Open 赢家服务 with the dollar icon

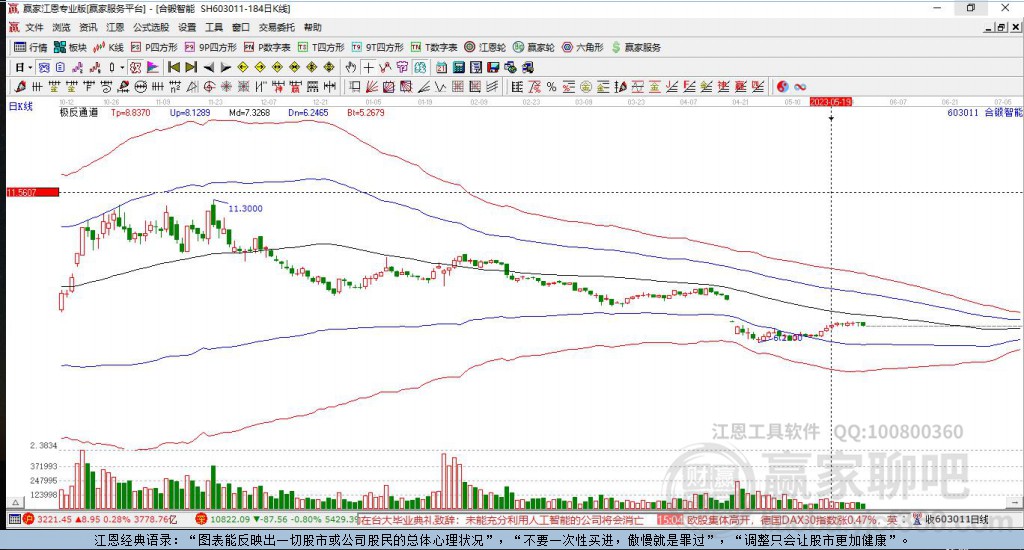coord(636,47)
